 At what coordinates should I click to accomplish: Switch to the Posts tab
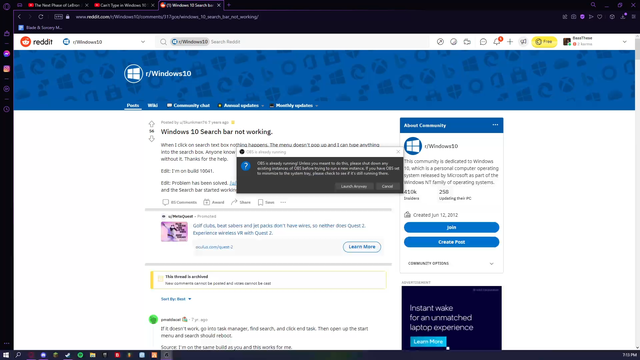[133, 105]
